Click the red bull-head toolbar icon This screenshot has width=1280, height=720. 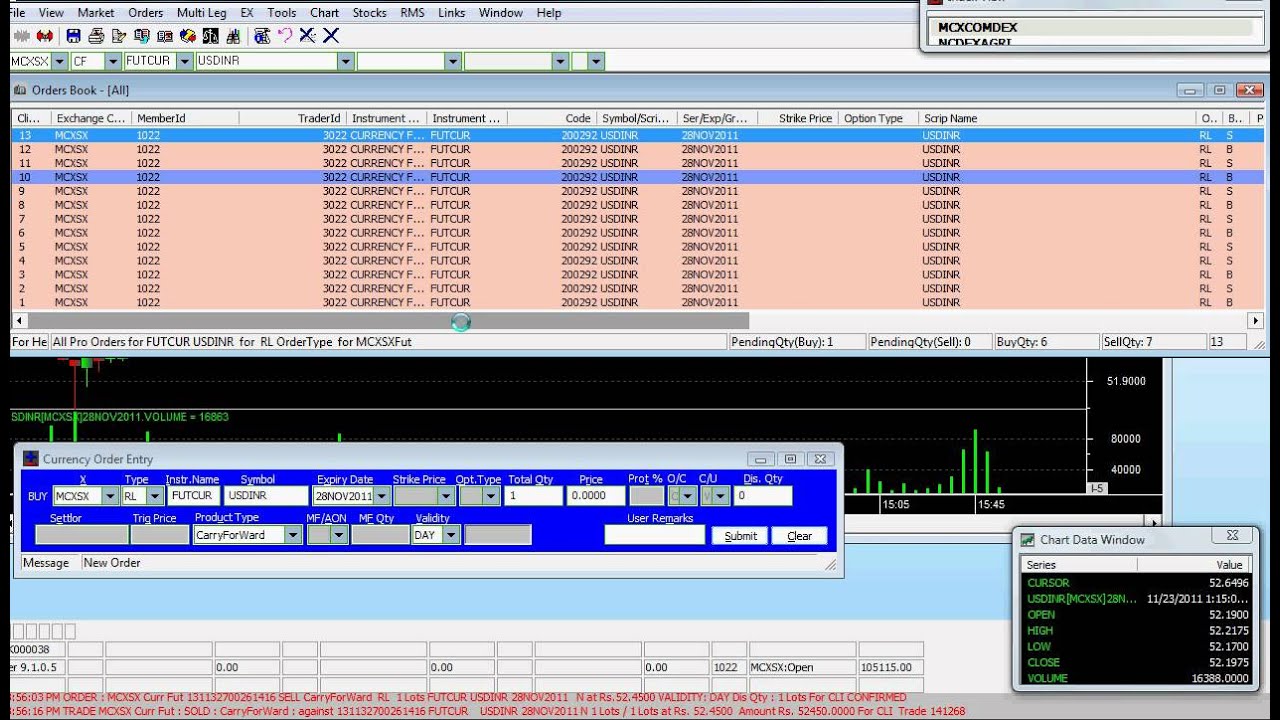pos(44,36)
